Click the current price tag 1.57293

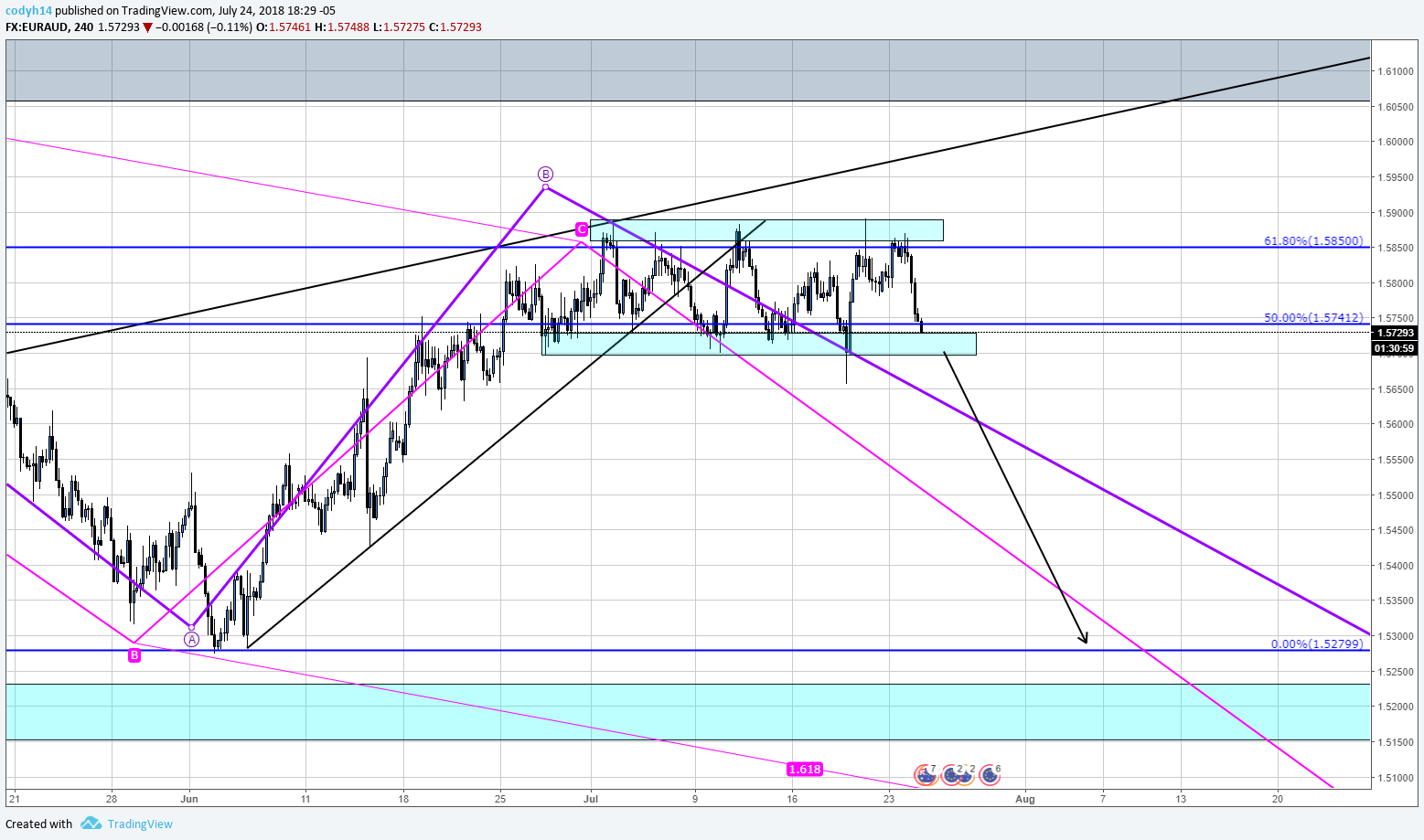coord(1396,334)
